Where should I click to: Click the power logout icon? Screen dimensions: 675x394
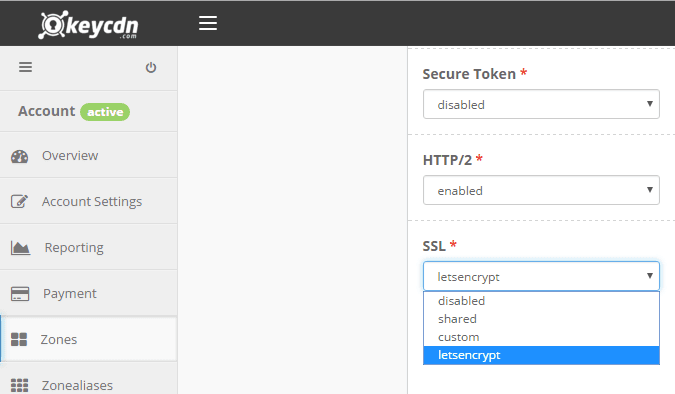tap(151, 67)
